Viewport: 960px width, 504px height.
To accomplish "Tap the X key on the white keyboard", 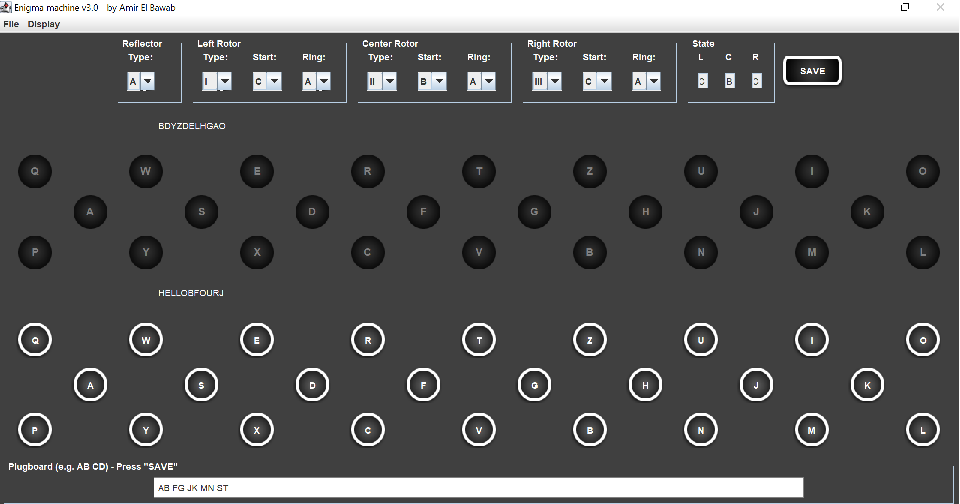I will [x=257, y=430].
